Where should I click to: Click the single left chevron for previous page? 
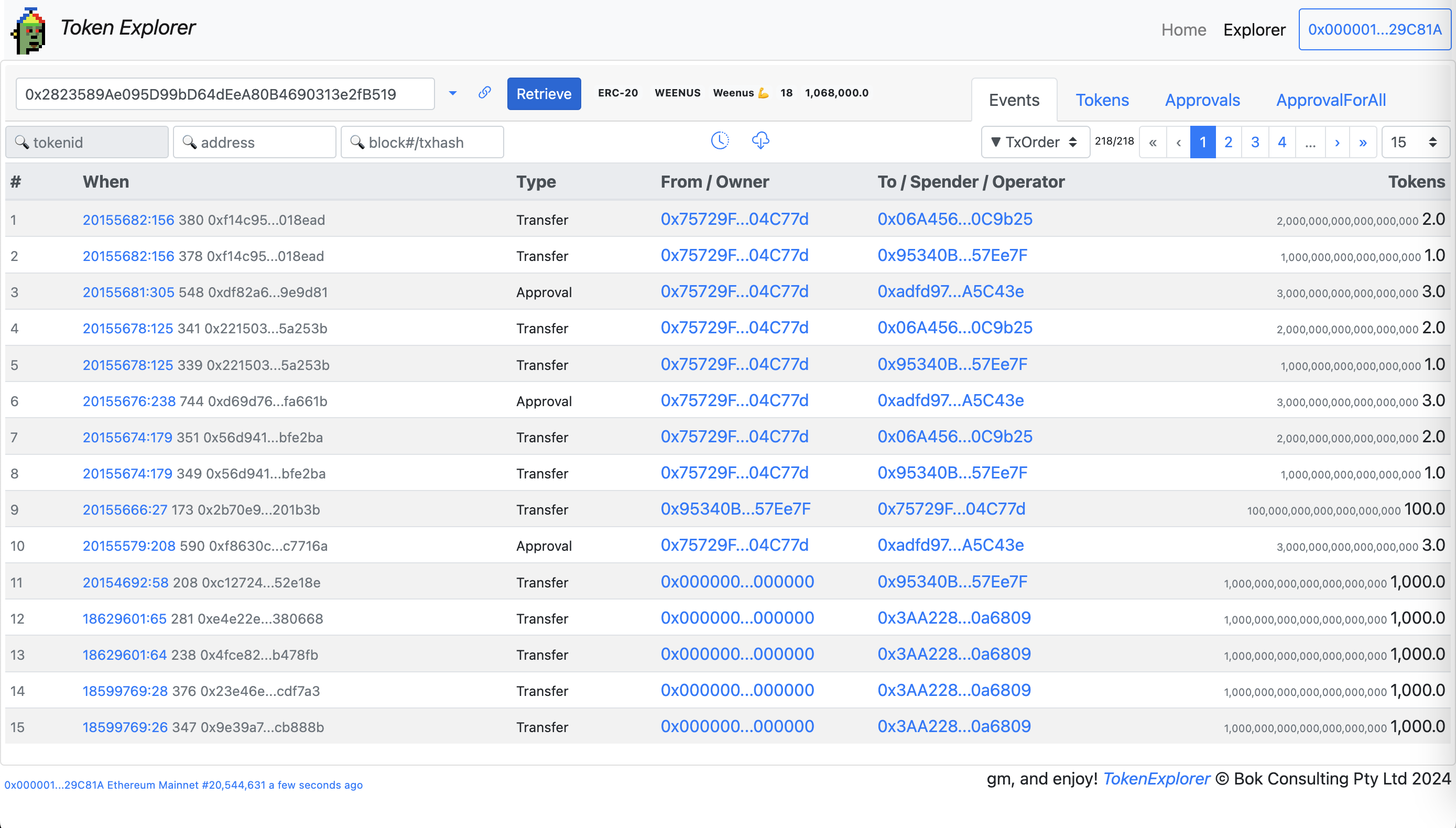1178,142
